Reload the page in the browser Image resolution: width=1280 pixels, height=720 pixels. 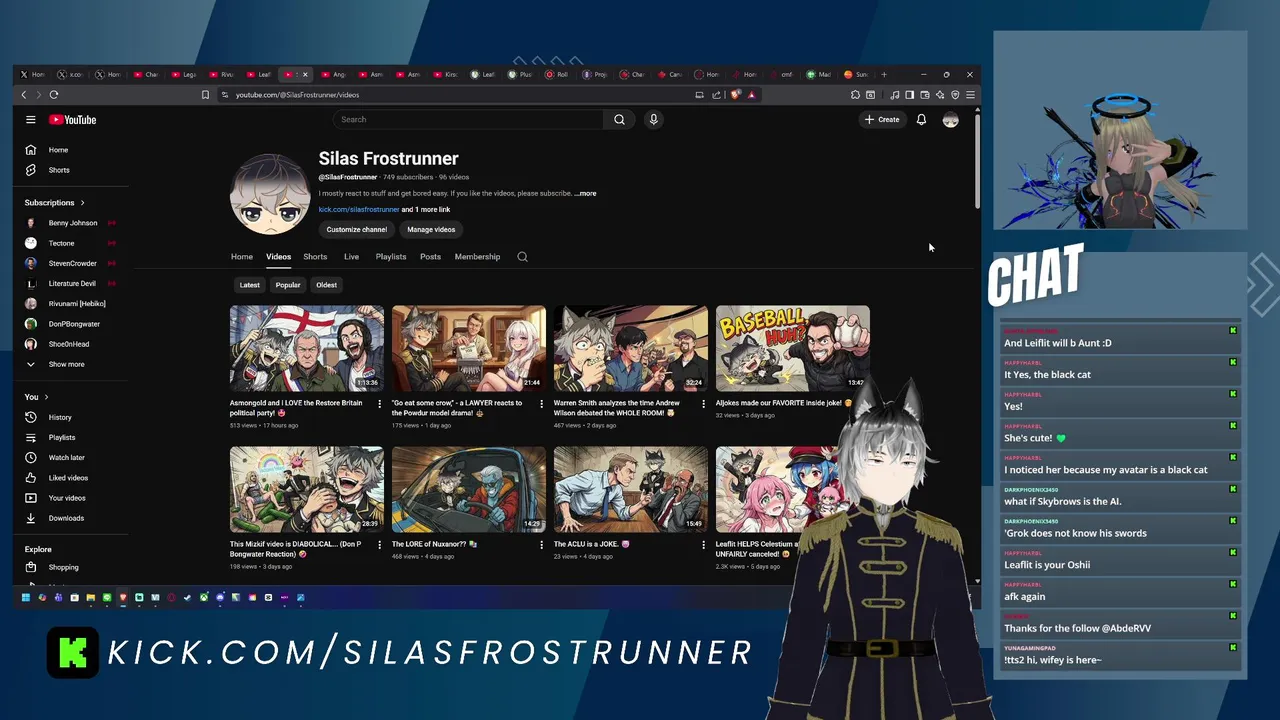tap(54, 95)
